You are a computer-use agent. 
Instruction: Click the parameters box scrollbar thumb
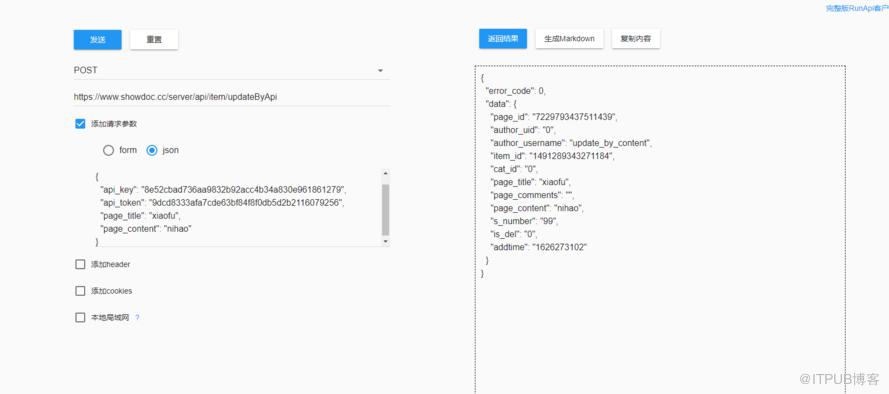pos(386,209)
